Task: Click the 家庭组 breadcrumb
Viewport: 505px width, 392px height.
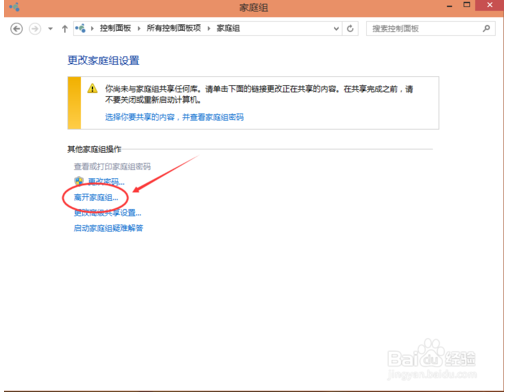Action: 228,28
